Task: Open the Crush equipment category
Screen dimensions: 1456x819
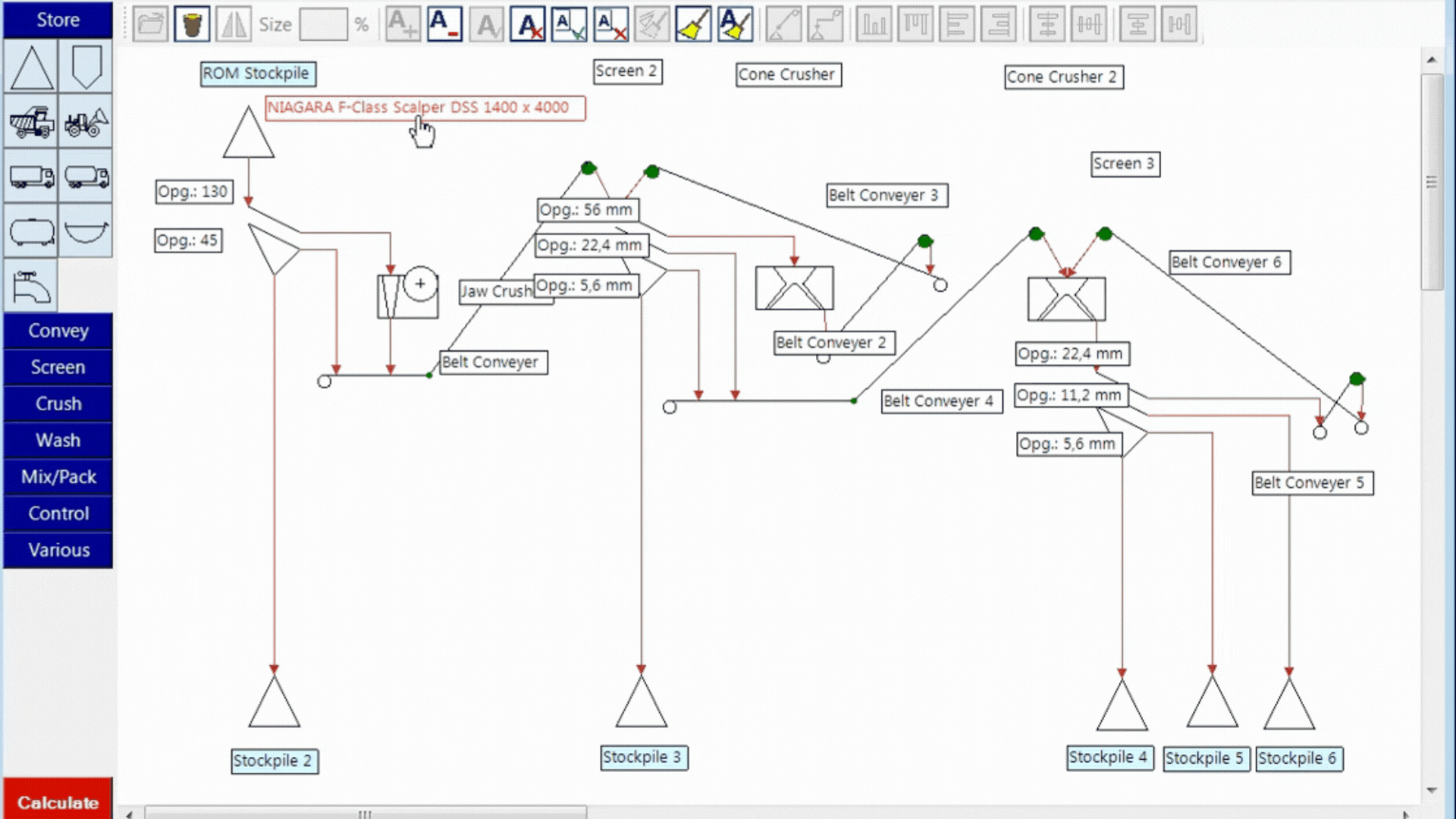Action: pos(58,403)
